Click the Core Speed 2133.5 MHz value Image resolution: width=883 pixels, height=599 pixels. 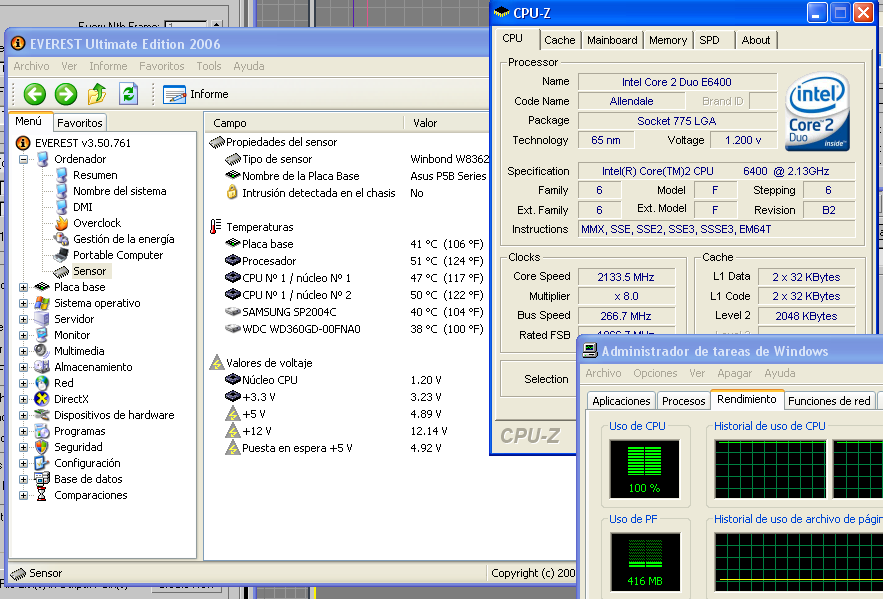[626, 277]
